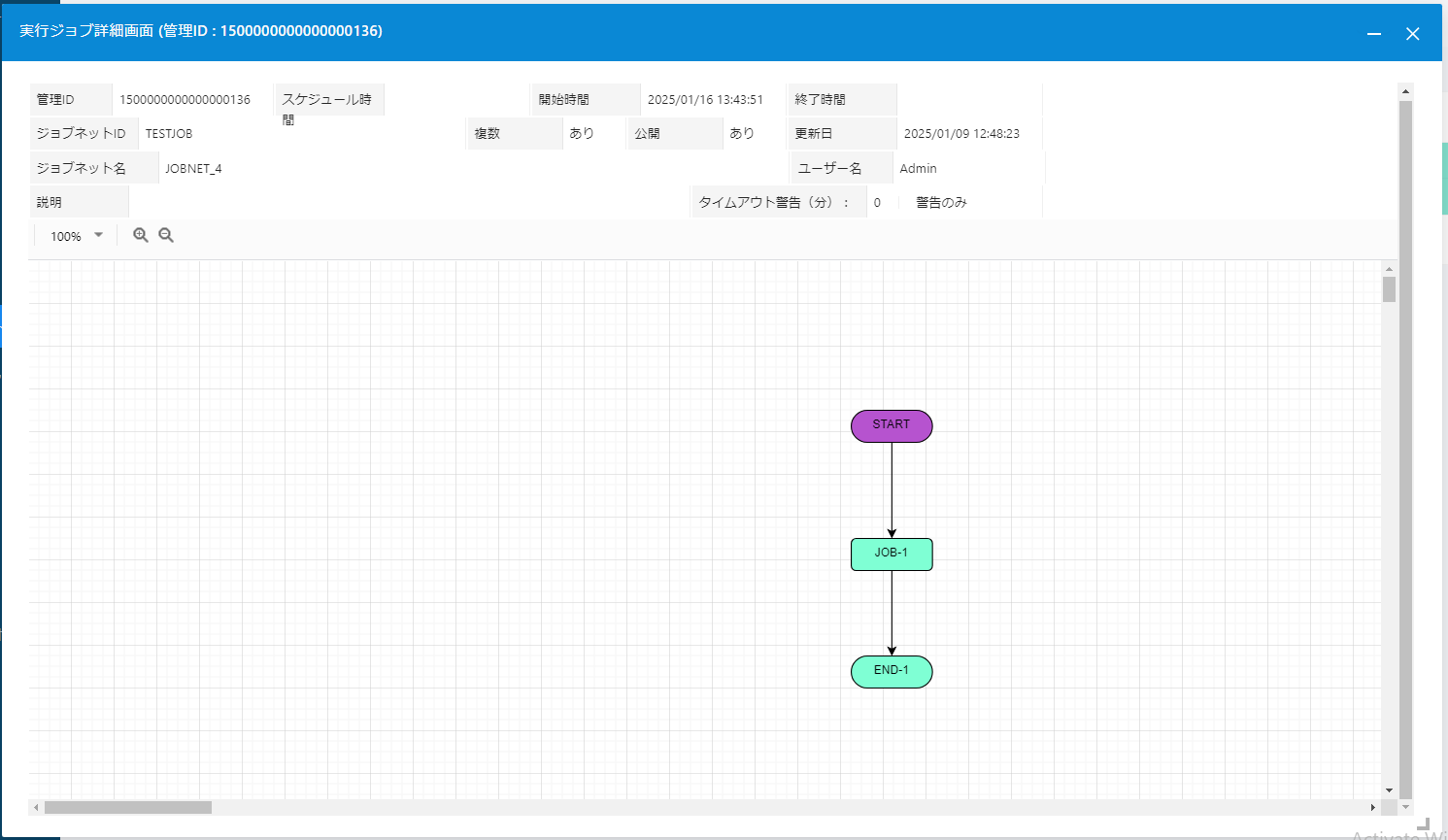Select the JOB-1 job node
The width and height of the screenshot is (1448, 840).
[891, 554]
